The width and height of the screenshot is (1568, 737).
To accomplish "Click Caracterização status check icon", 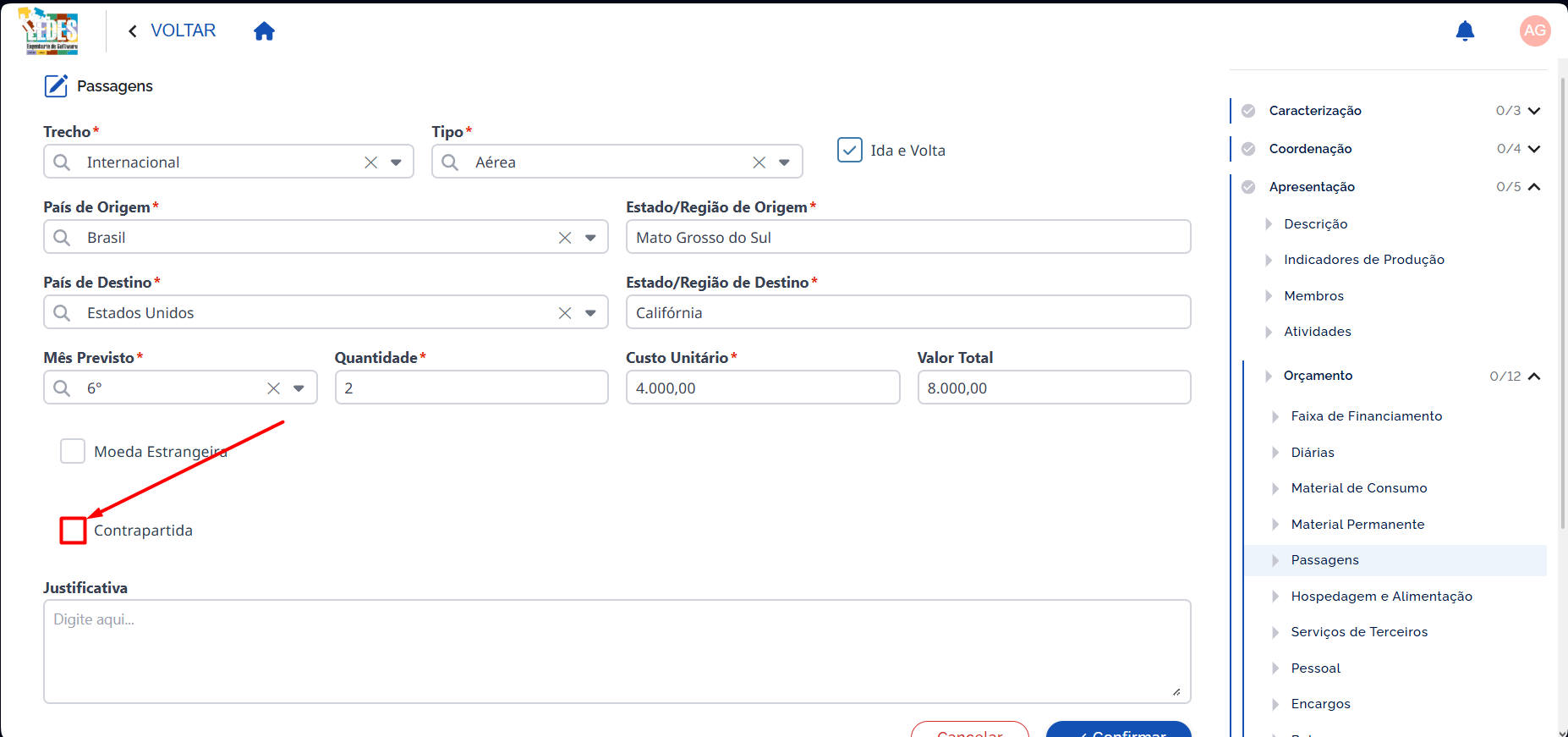I will tap(1248, 111).
